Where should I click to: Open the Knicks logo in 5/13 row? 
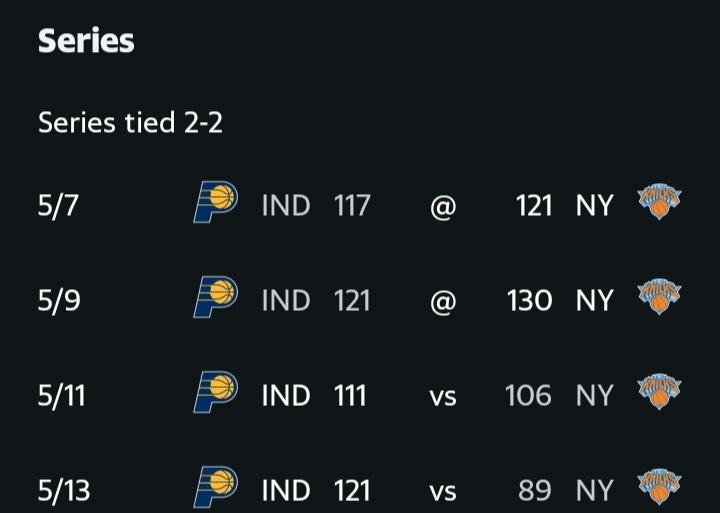659,487
